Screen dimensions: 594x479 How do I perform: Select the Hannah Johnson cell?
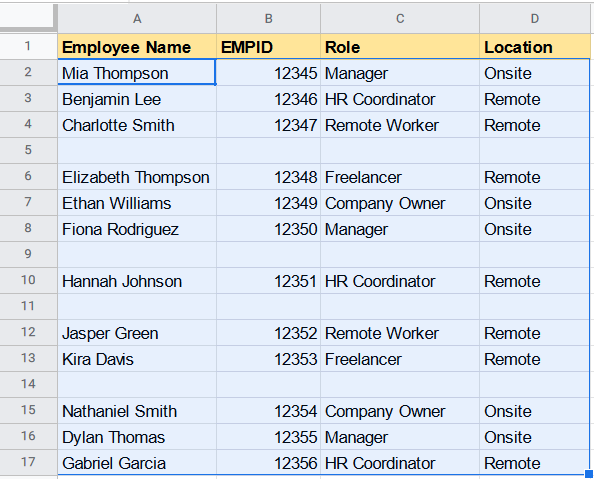pos(137,280)
